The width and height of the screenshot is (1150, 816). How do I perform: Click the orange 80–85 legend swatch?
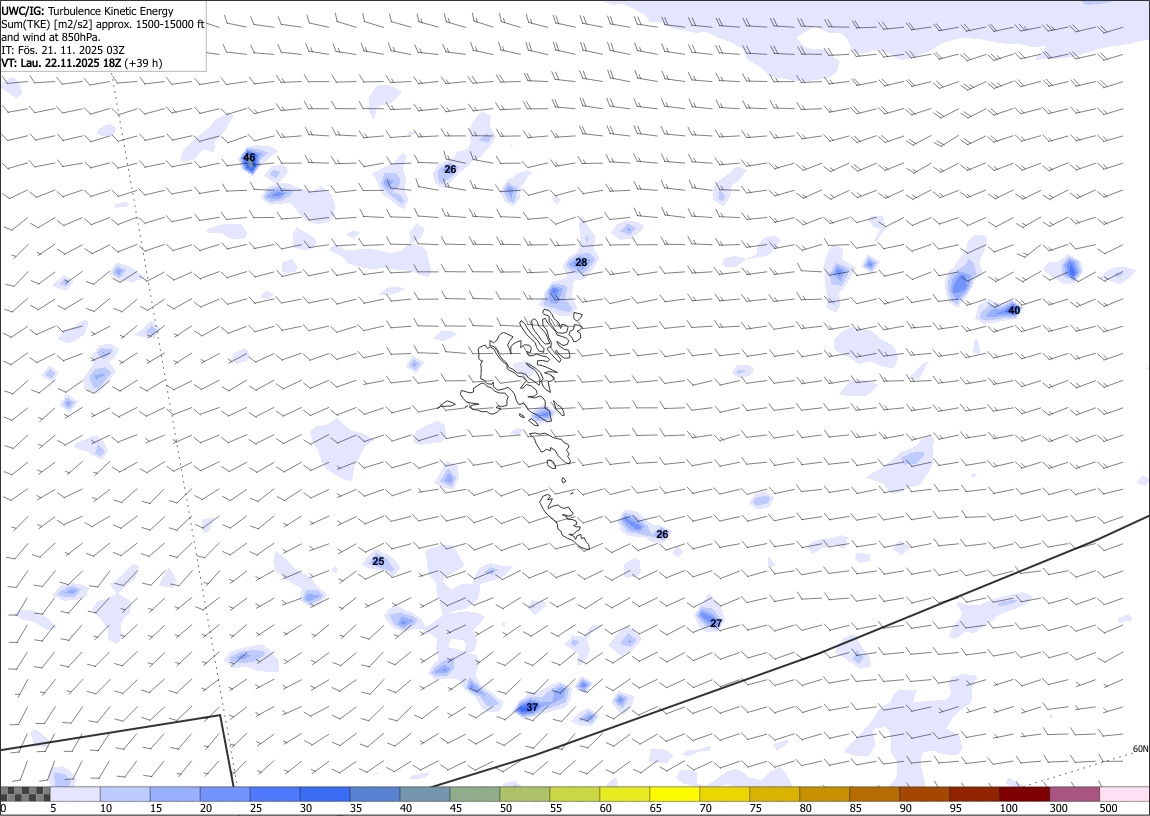(x=824, y=794)
